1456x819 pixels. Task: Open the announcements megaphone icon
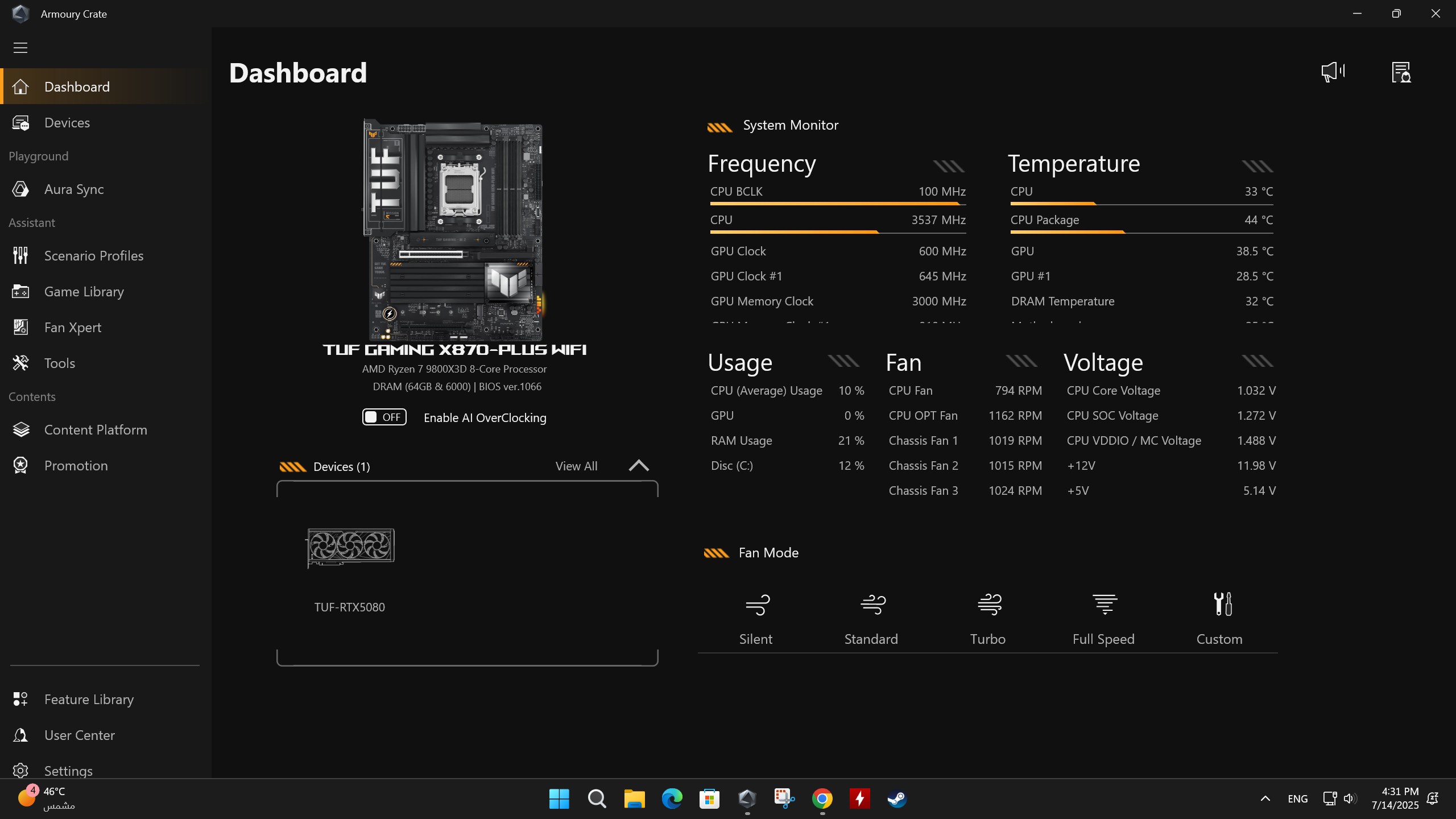(1333, 72)
